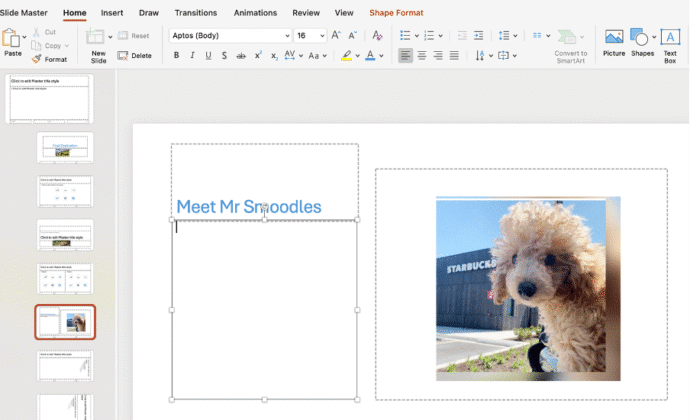The height and width of the screenshot is (420, 690).
Task: Switch to the Insert tab
Action: [x=112, y=13]
